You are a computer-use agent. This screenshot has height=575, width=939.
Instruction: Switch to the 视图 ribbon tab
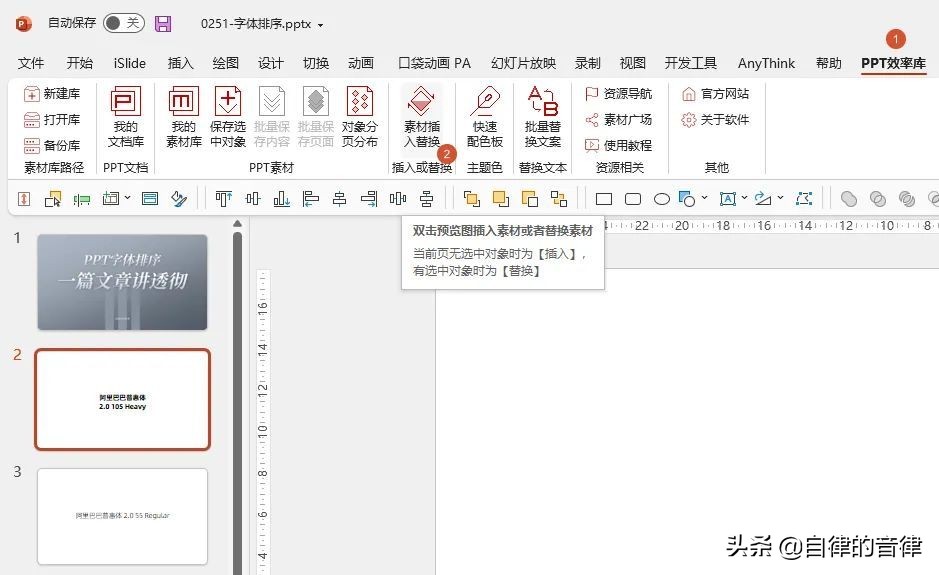[632, 63]
